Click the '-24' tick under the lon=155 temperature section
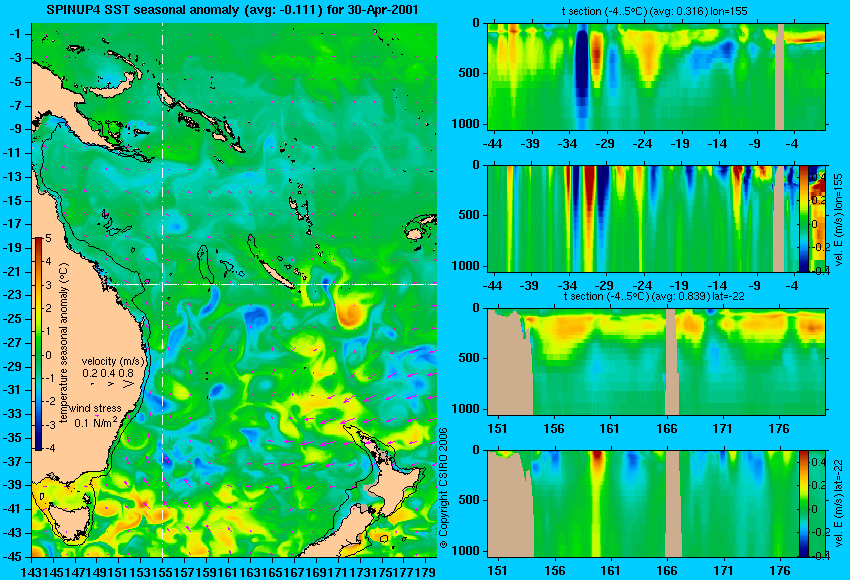850x580 pixels. 642,144
